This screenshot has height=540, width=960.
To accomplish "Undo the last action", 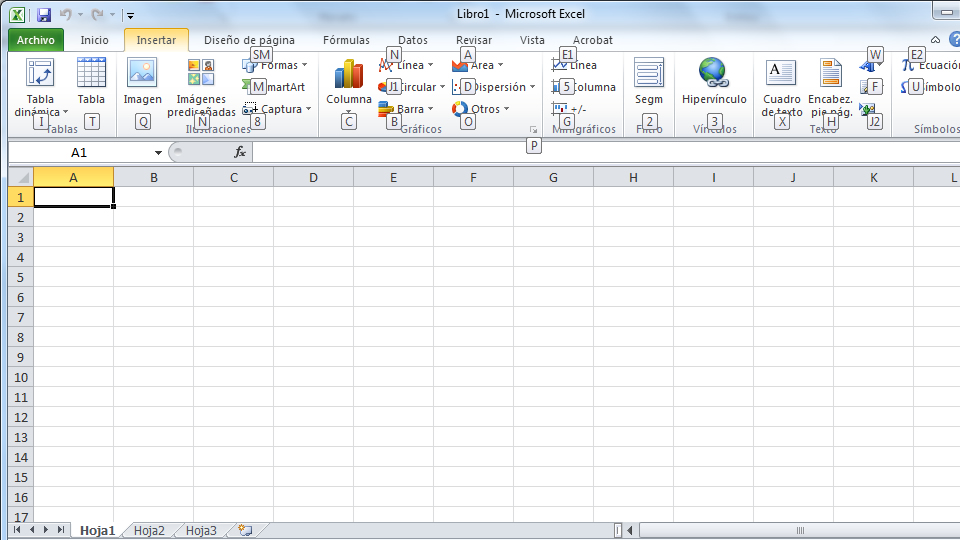I will [x=66, y=15].
